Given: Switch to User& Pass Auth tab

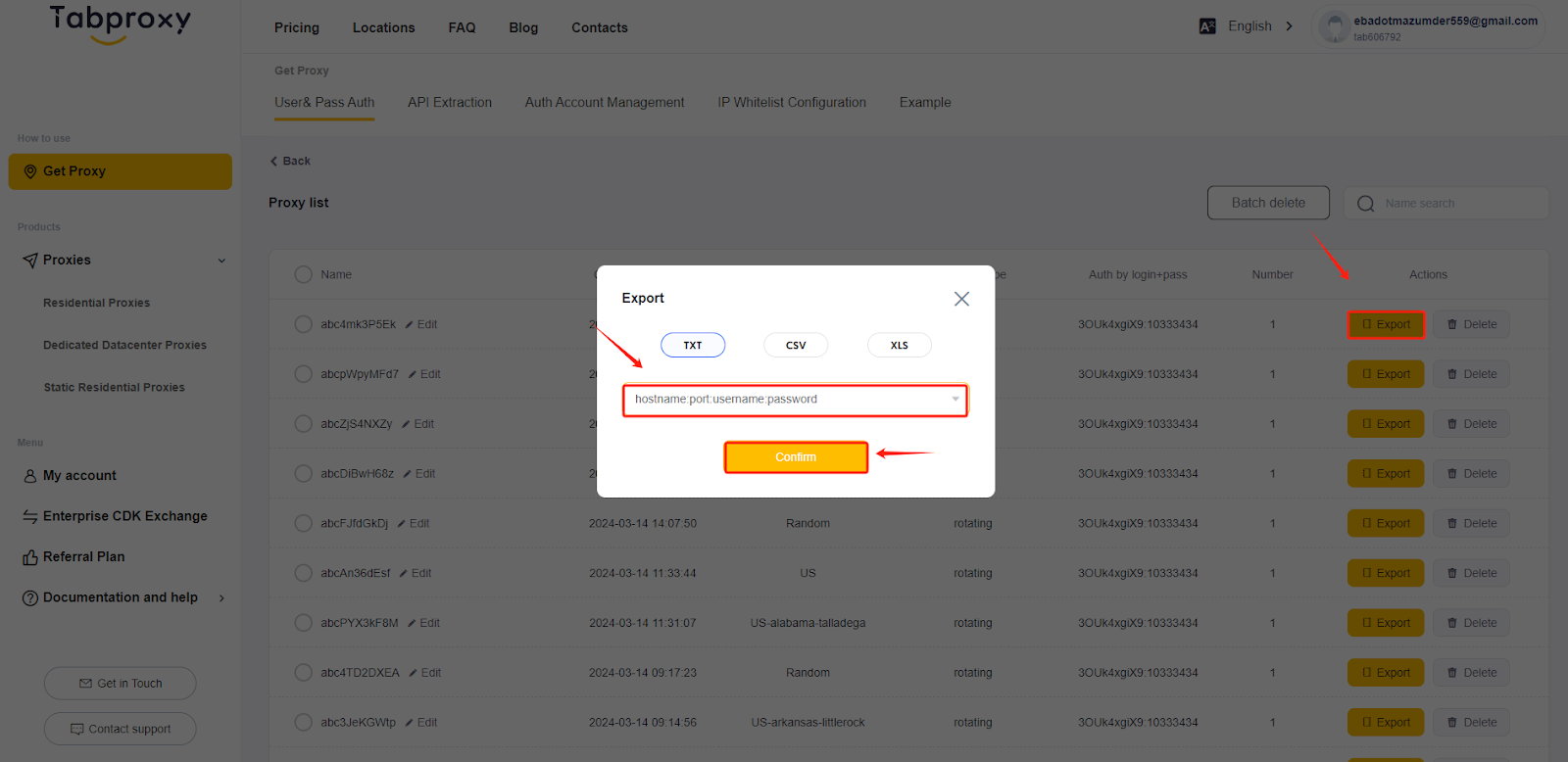Looking at the screenshot, I should click(x=324, y=102).
